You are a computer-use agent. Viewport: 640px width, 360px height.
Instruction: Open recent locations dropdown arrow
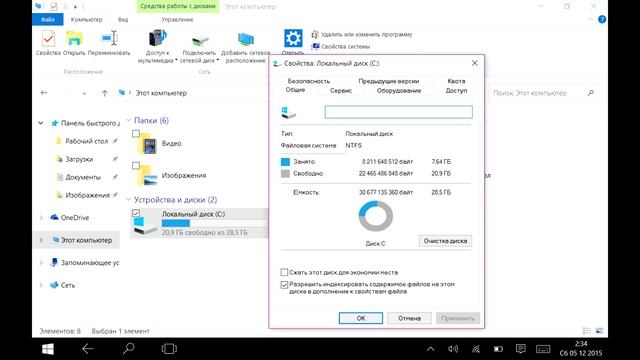(x=84, y=93)
